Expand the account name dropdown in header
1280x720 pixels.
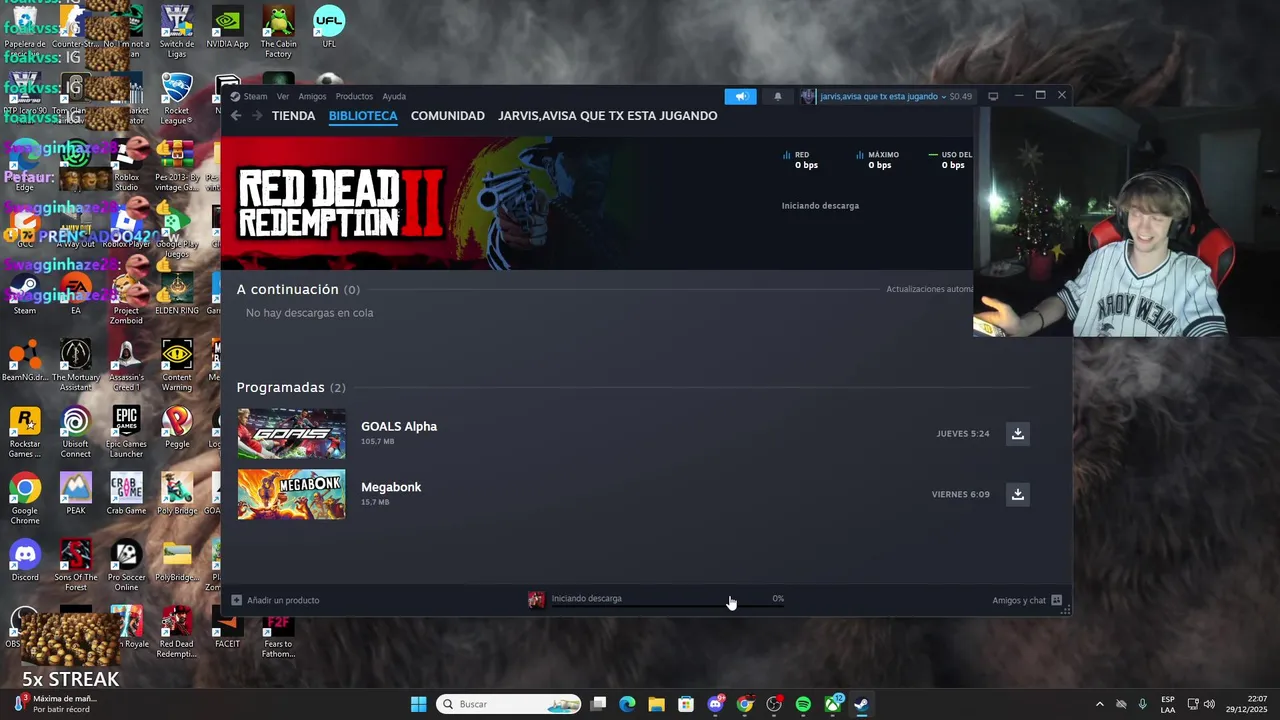click(883, 97)
